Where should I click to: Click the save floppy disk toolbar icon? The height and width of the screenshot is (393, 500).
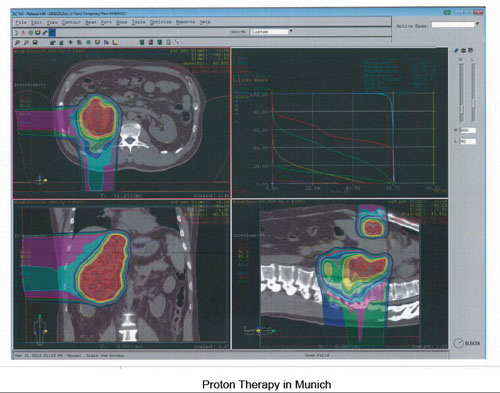point(35,43)
